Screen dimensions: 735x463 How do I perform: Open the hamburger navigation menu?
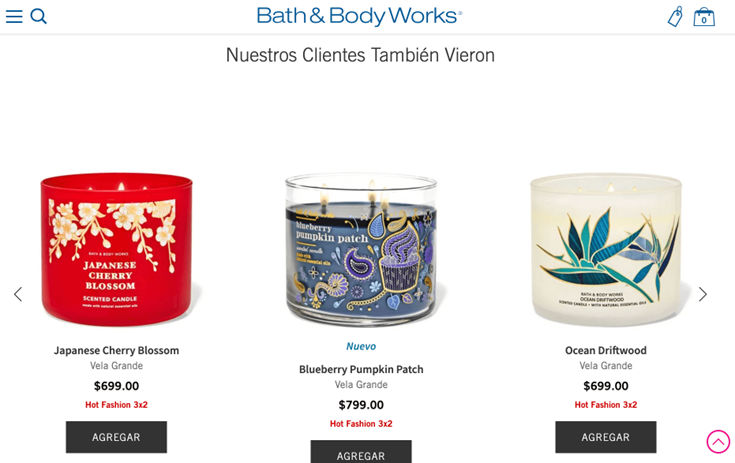tap(14, 16)
